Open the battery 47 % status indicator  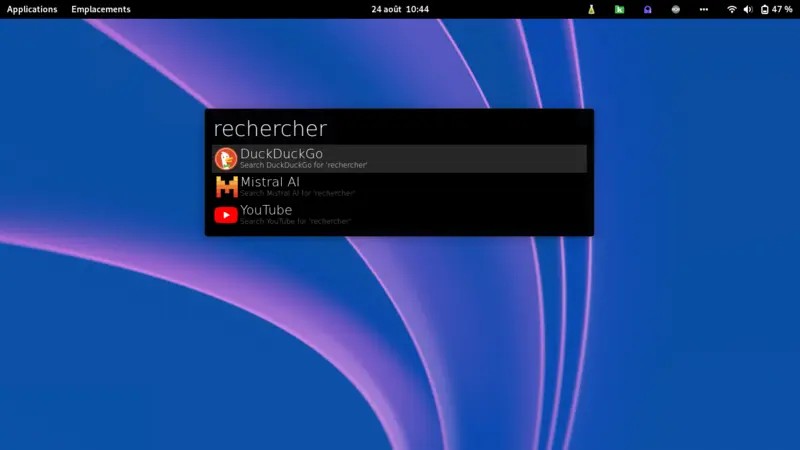776,9
